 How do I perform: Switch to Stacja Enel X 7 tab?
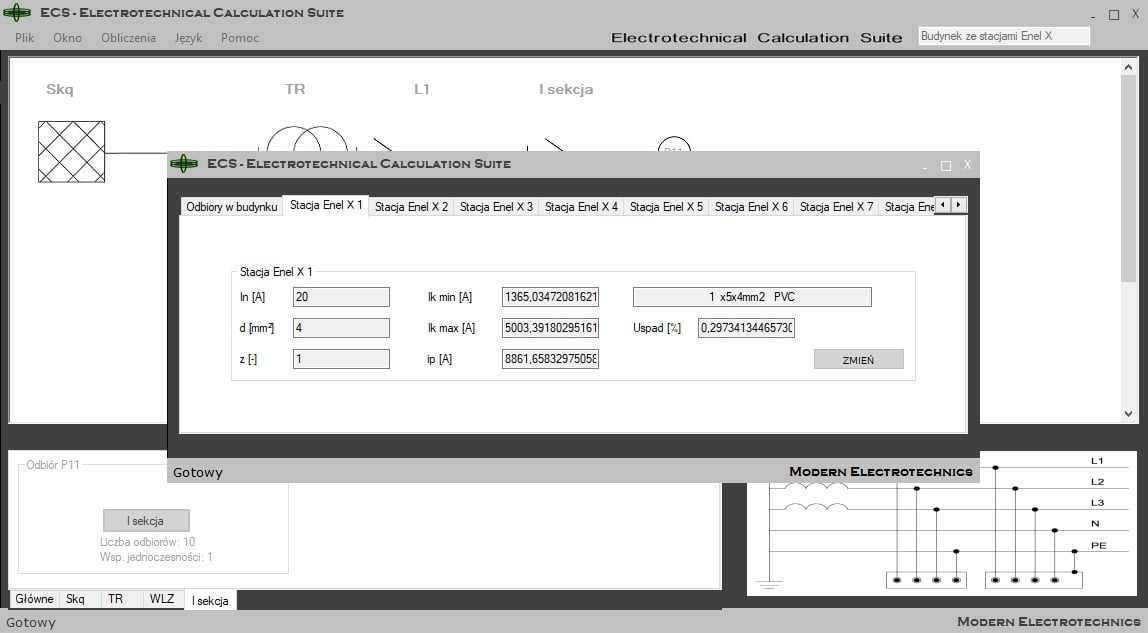click(x=836, y=207)
